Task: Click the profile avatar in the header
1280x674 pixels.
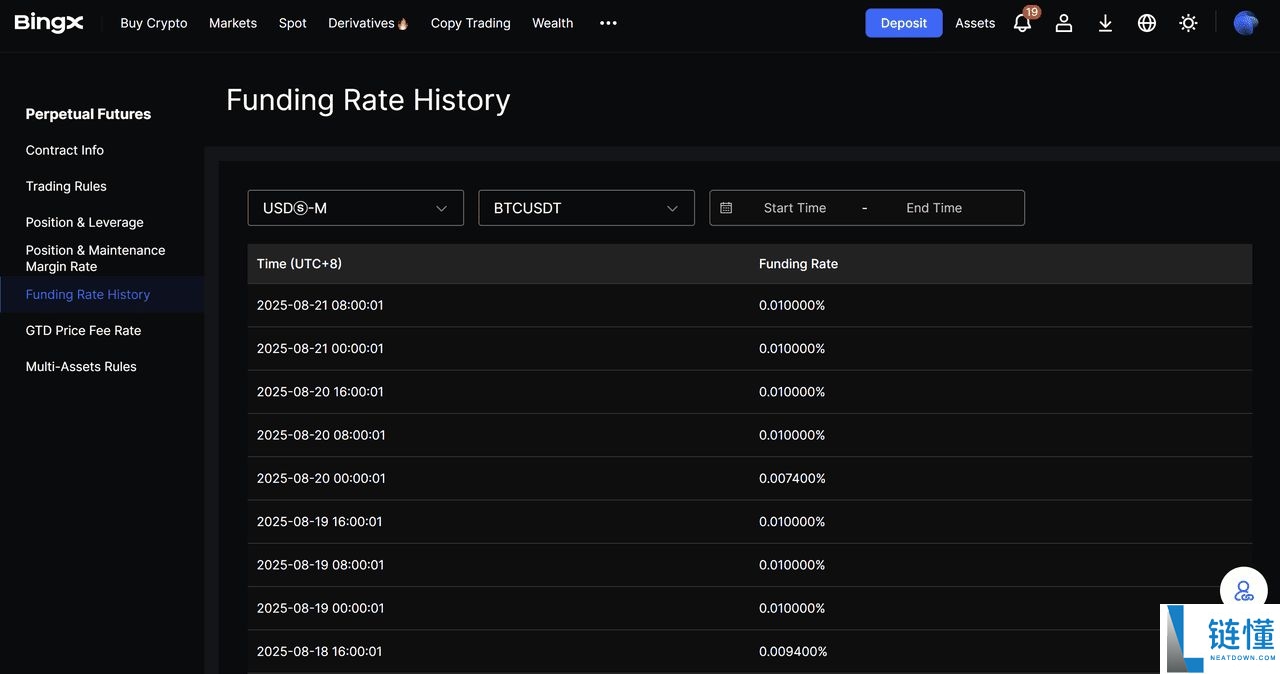Action: tap(1245, 23)
